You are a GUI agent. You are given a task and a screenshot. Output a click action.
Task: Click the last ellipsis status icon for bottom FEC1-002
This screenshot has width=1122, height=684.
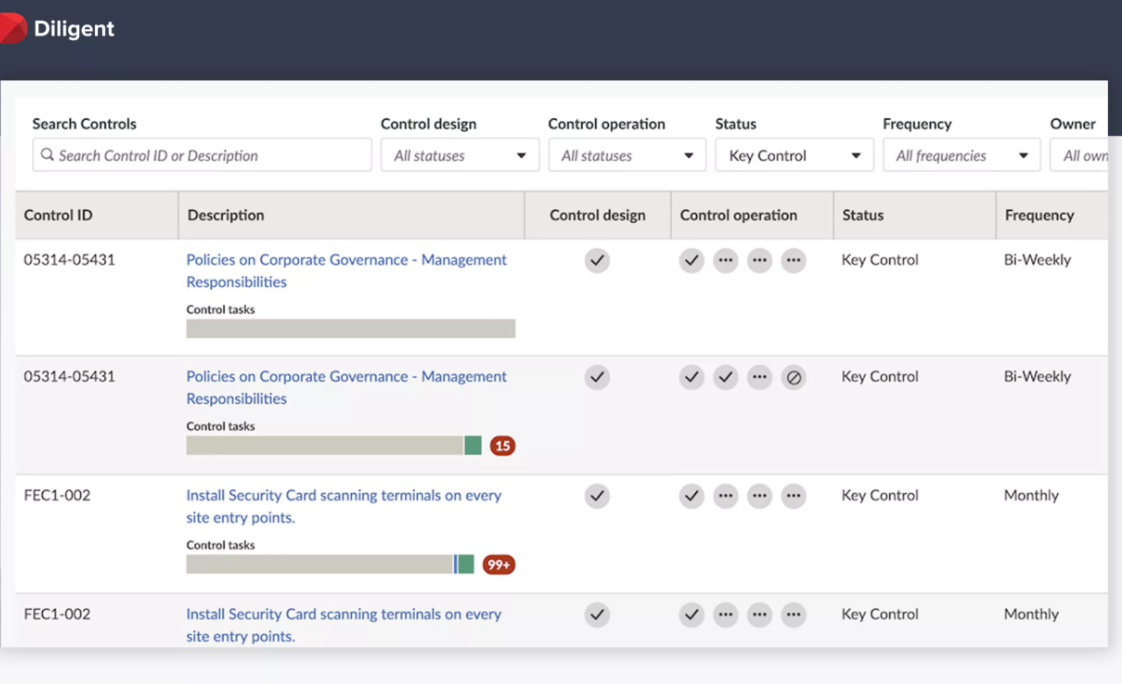coord(793,614)
